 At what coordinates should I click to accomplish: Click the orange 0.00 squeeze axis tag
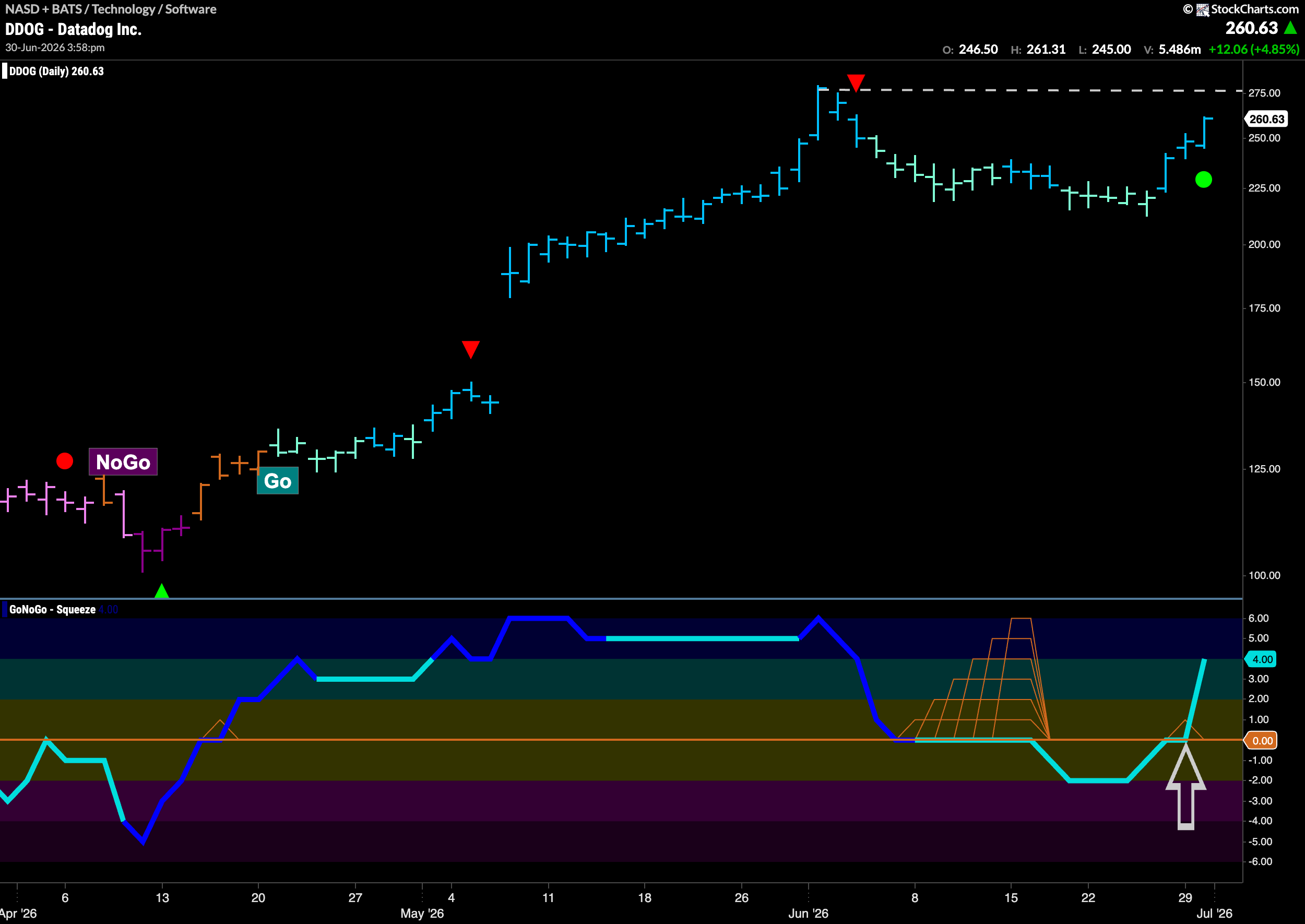[1262, 740]
